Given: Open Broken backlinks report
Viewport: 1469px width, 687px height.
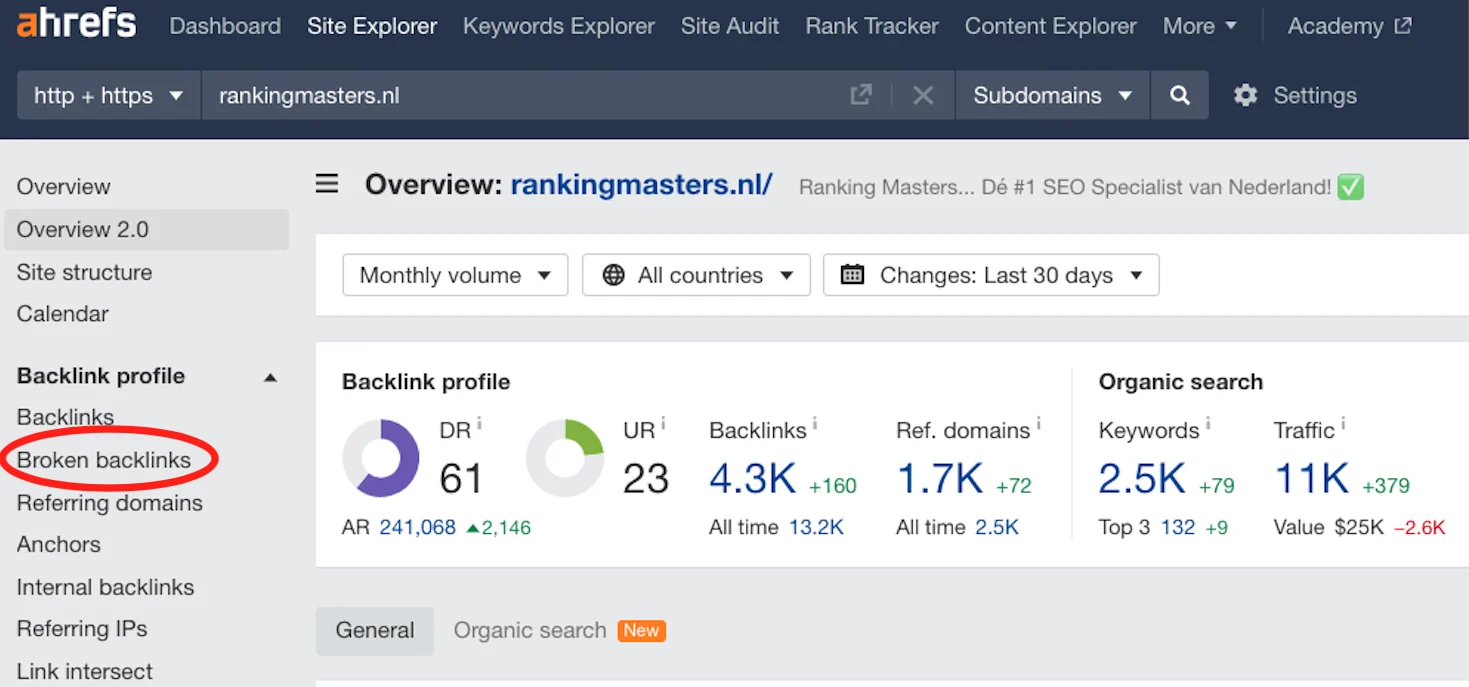Looking at the screenshot, I should tap(103, 460).
